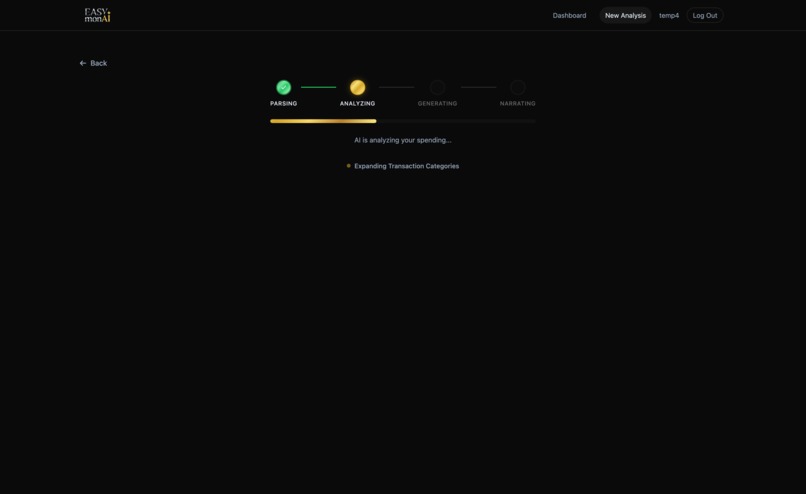The image size is (806, 494).
Task: Click 'Expanding Transaction Categories' status text
Action: tap(407, 166)
